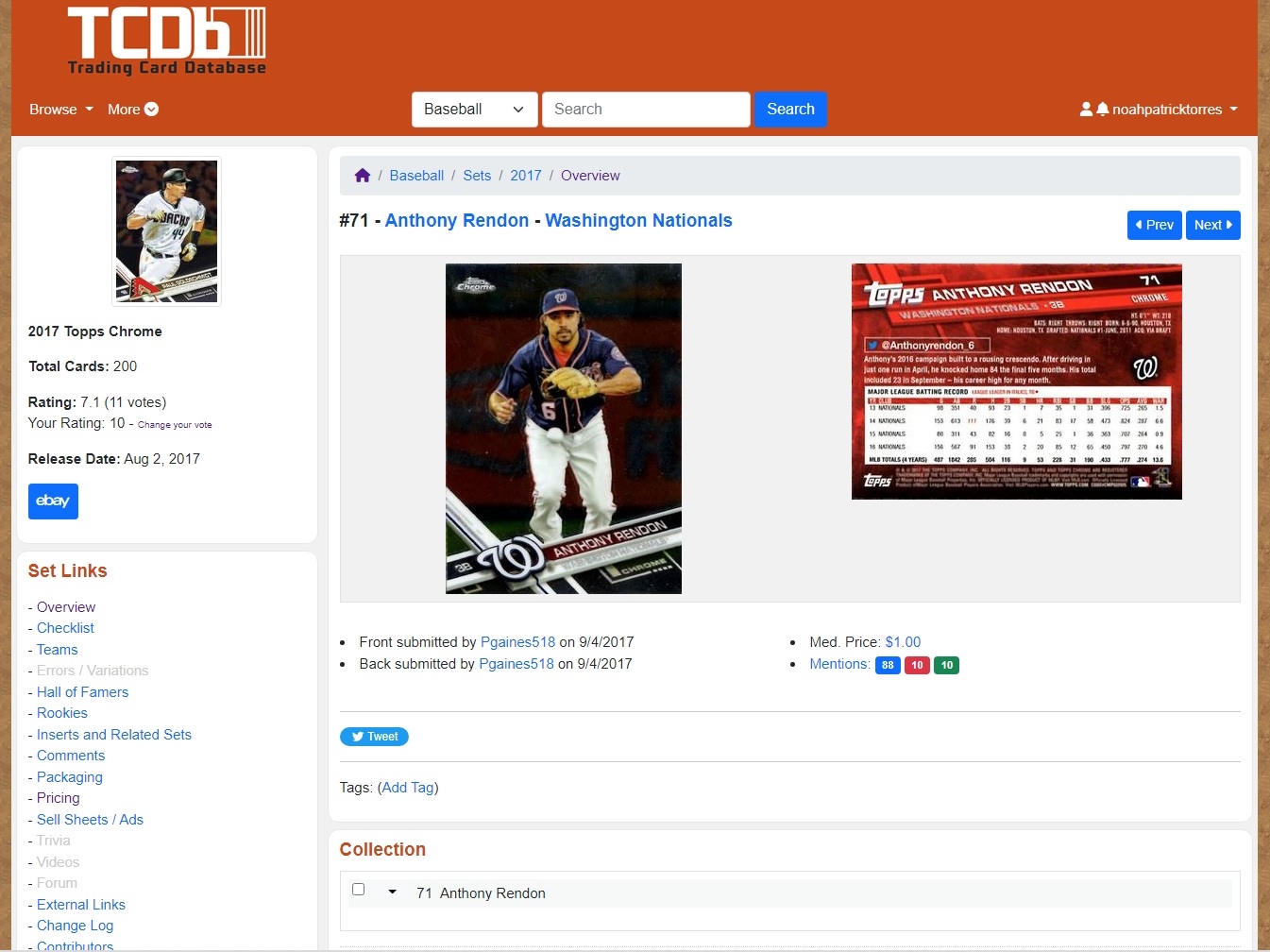Focus the Search text field
Screen dimensions: 1270x952
[646, 110]
